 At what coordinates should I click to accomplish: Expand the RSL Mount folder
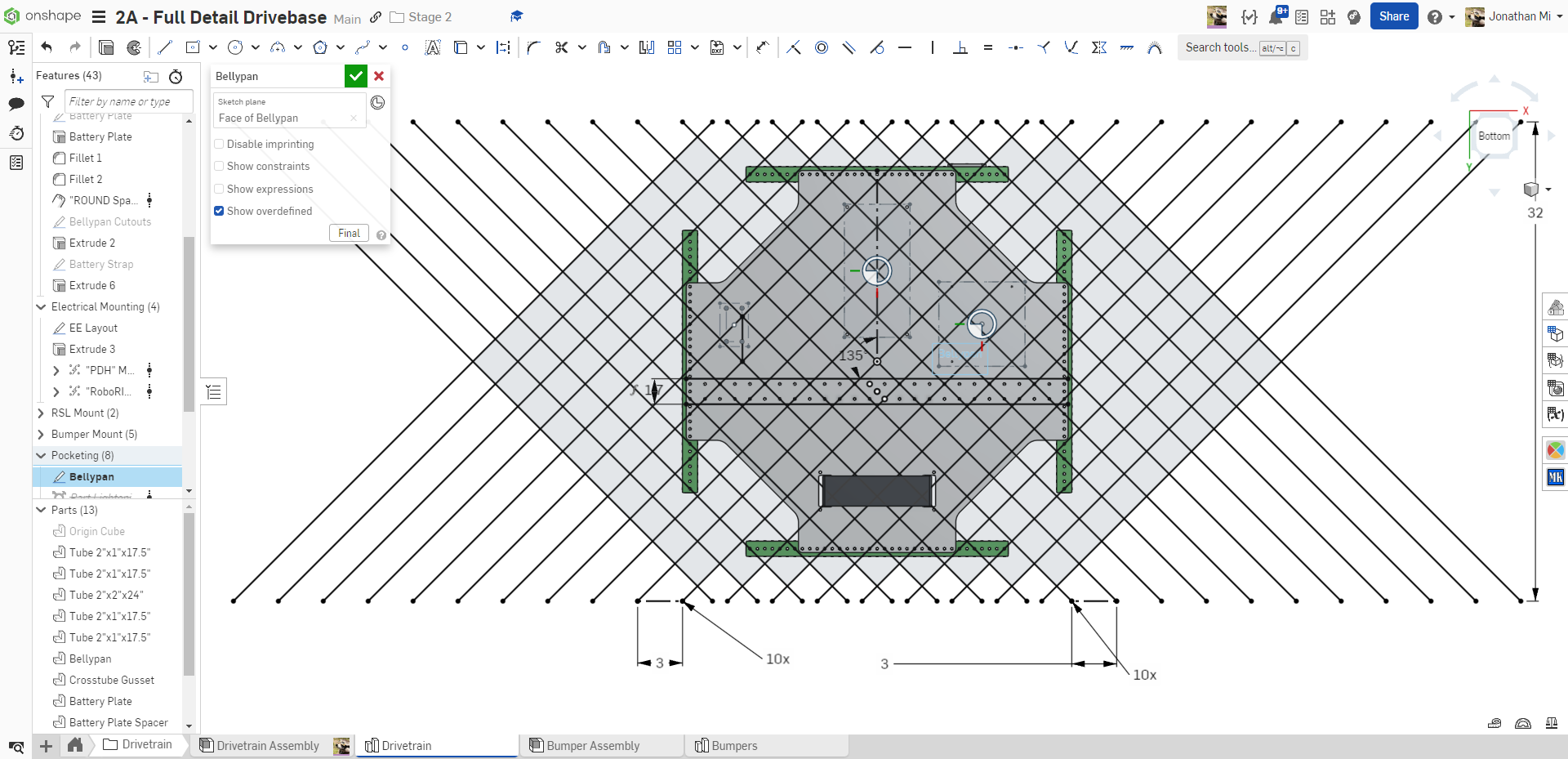click(41, 413)
